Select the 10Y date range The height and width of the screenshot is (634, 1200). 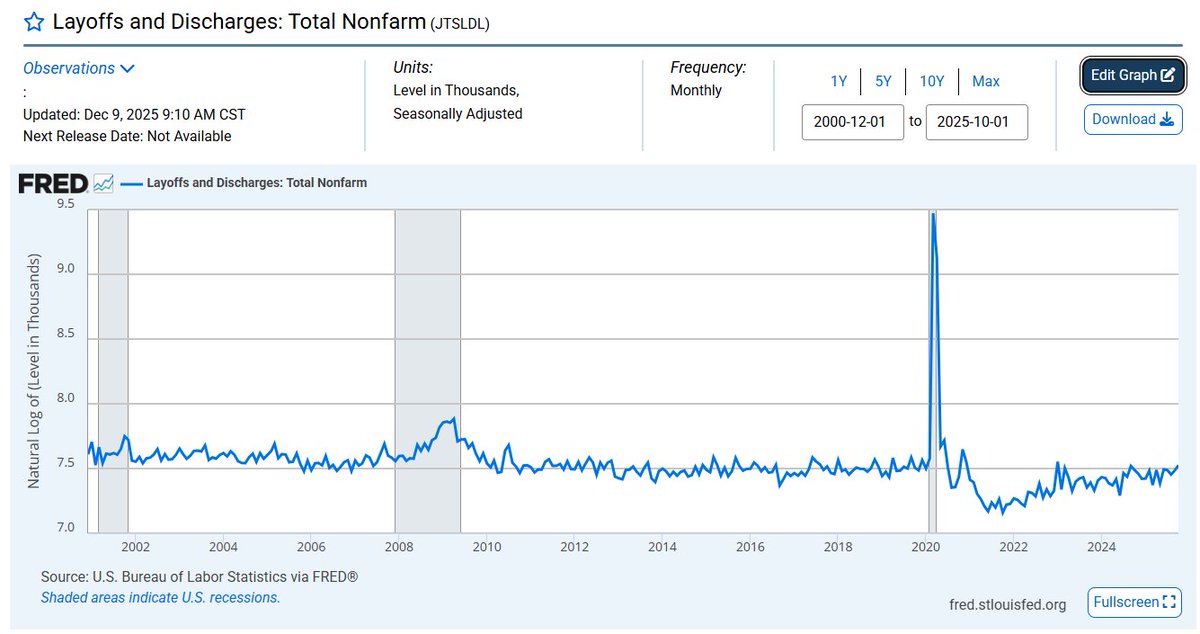tap(931, 81)
